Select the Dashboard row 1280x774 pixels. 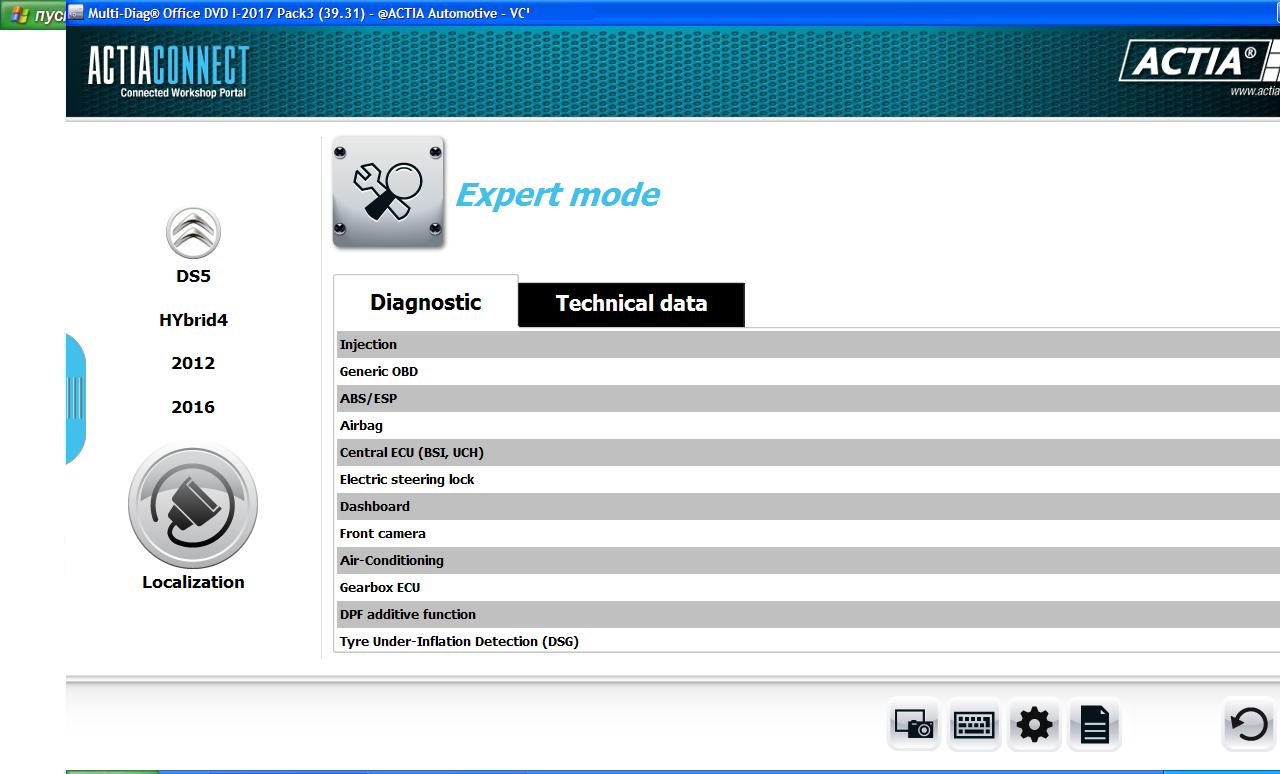[808, 506]
